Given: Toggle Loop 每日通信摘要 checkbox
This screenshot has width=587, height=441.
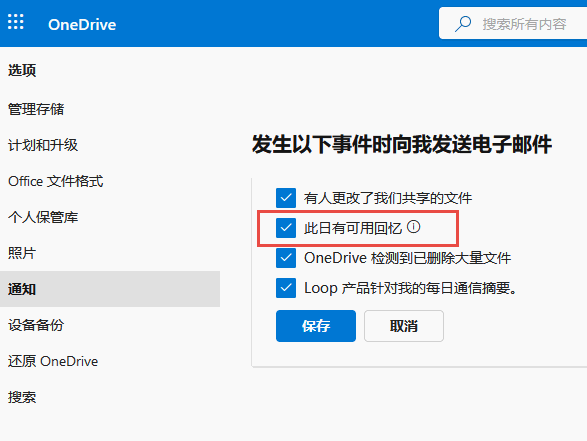Looking at the screenshot, I should 286,288.
